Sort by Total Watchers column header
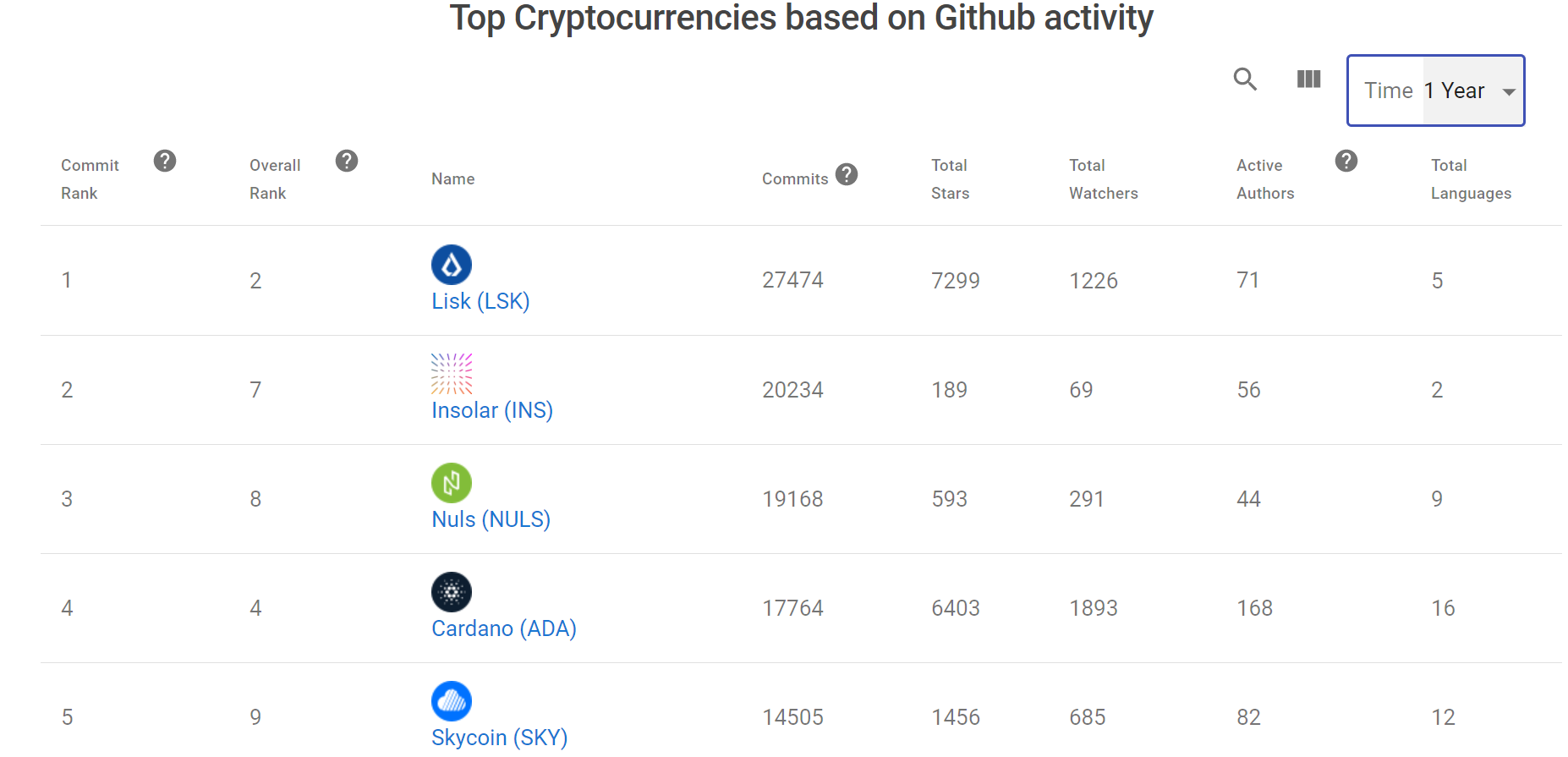Image resolution: width=1568 pixels, height=757 pixels. point(1104,178)
